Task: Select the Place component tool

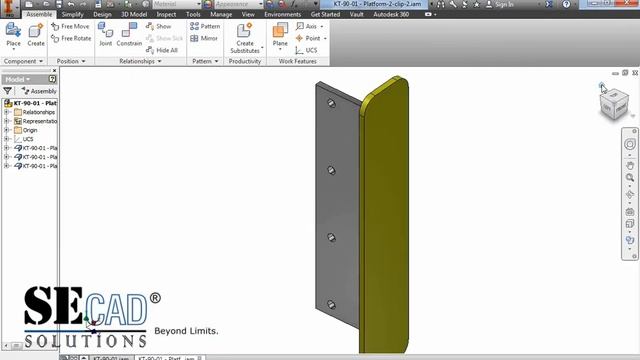Action: click(13, 36)
